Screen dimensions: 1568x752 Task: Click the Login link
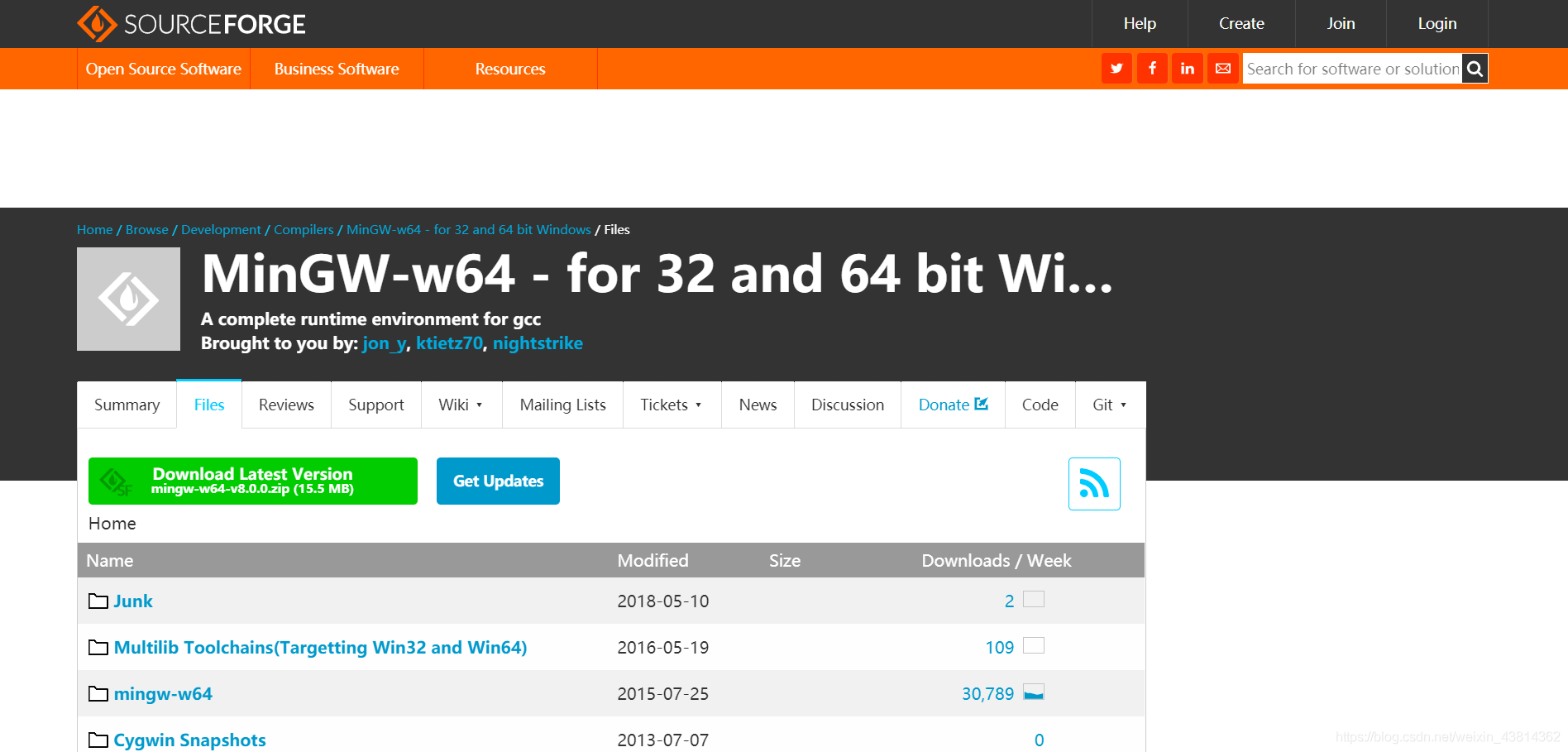click(x=1437, y=24)
